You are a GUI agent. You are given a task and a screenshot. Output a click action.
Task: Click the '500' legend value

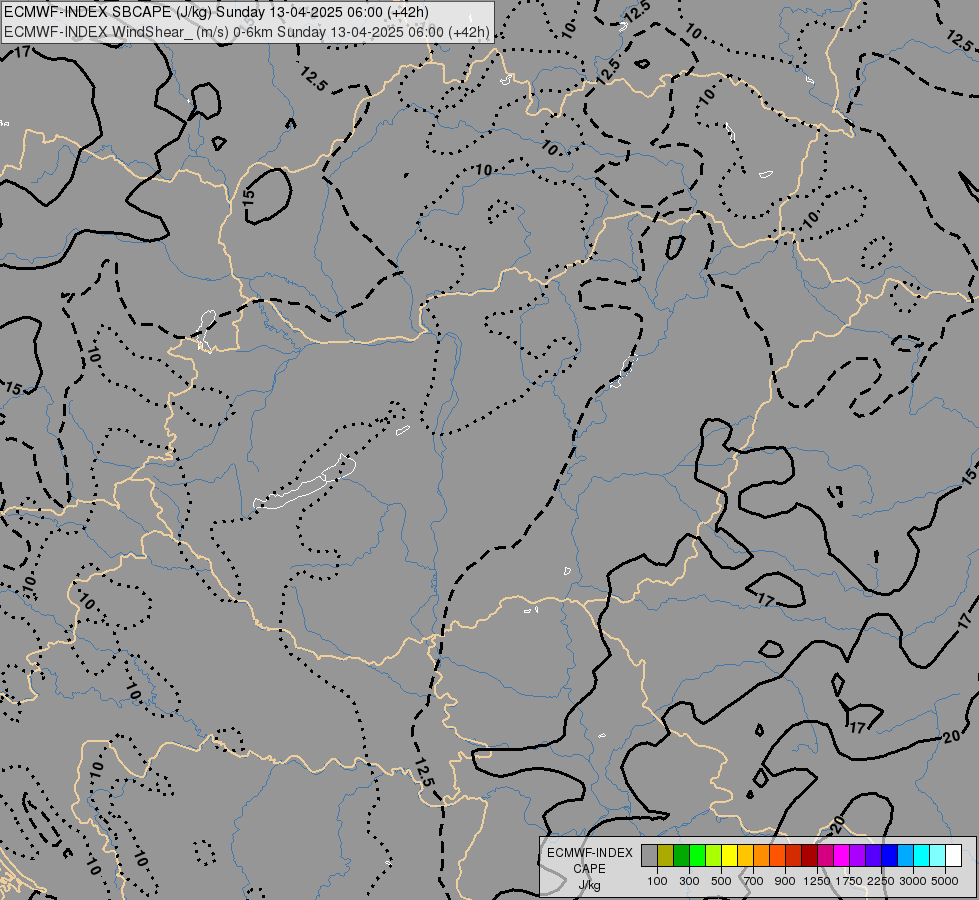click(722, 881)
